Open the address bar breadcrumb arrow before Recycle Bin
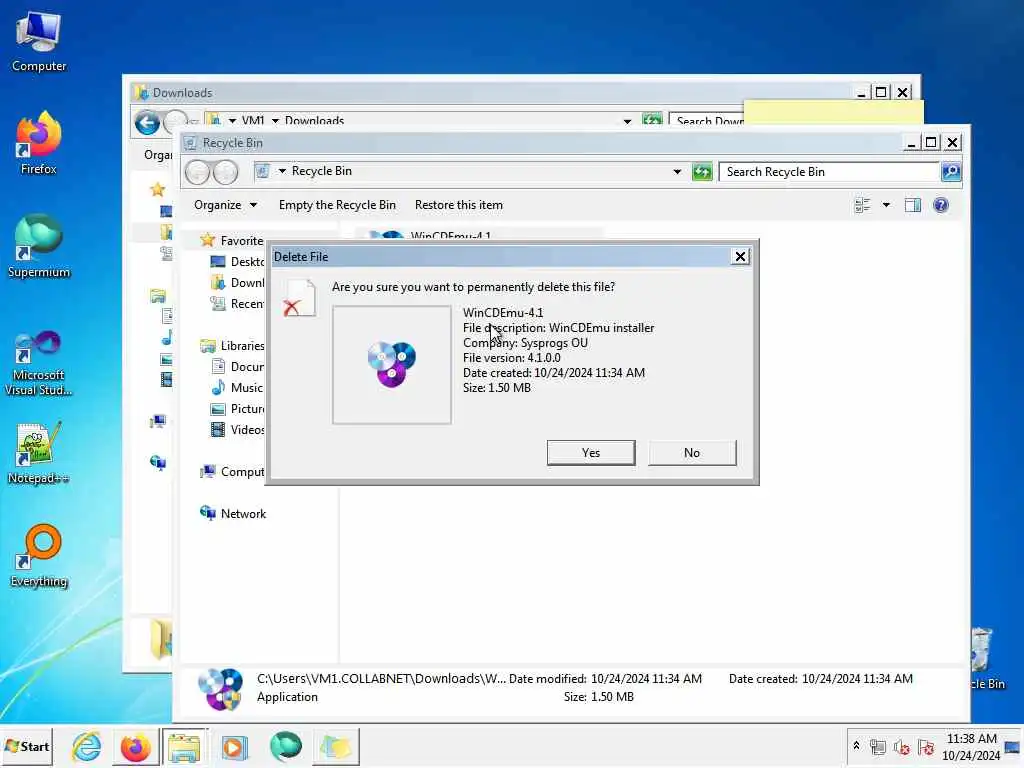 [282, 171]
